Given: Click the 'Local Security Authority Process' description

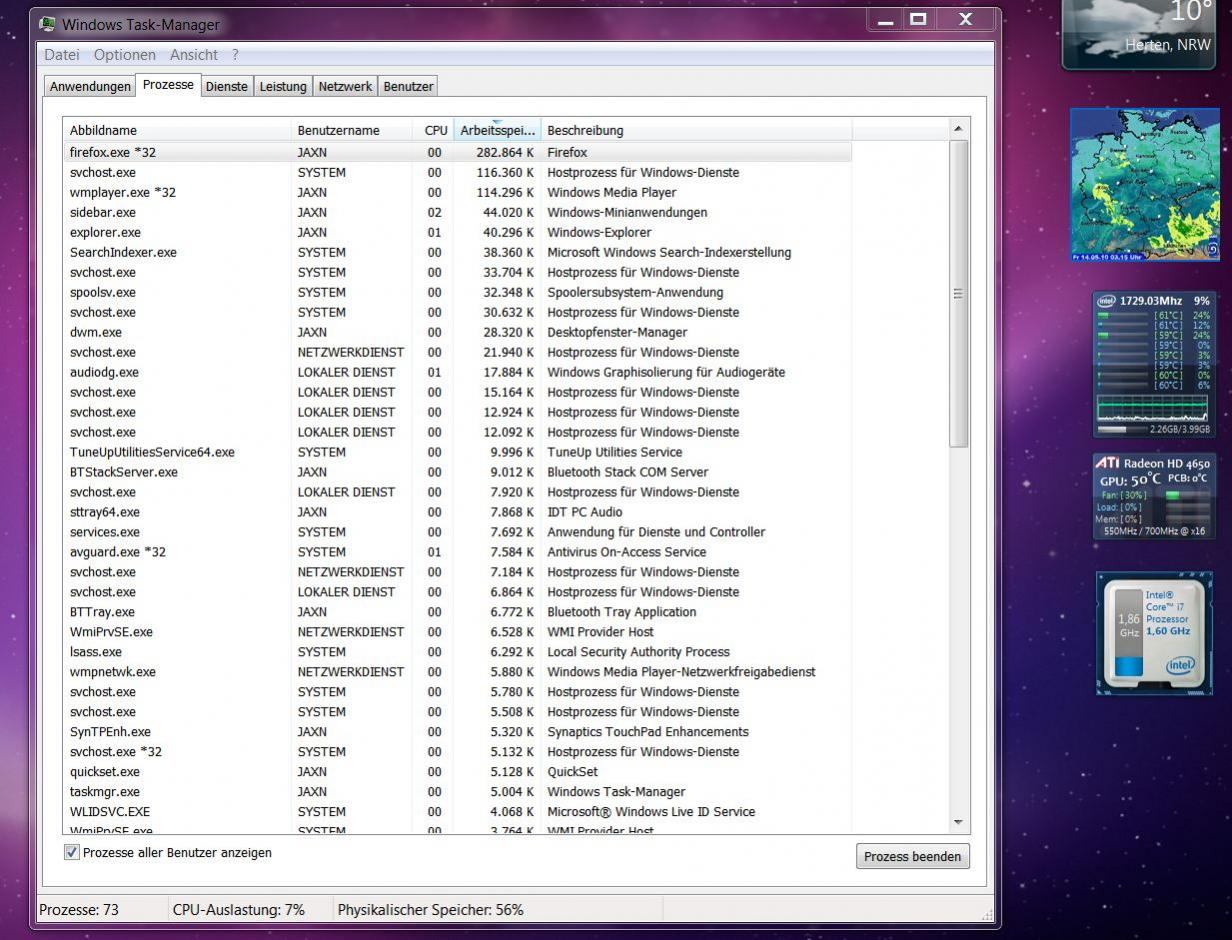Looking at the screenshot, I should (x=638, y=652).
